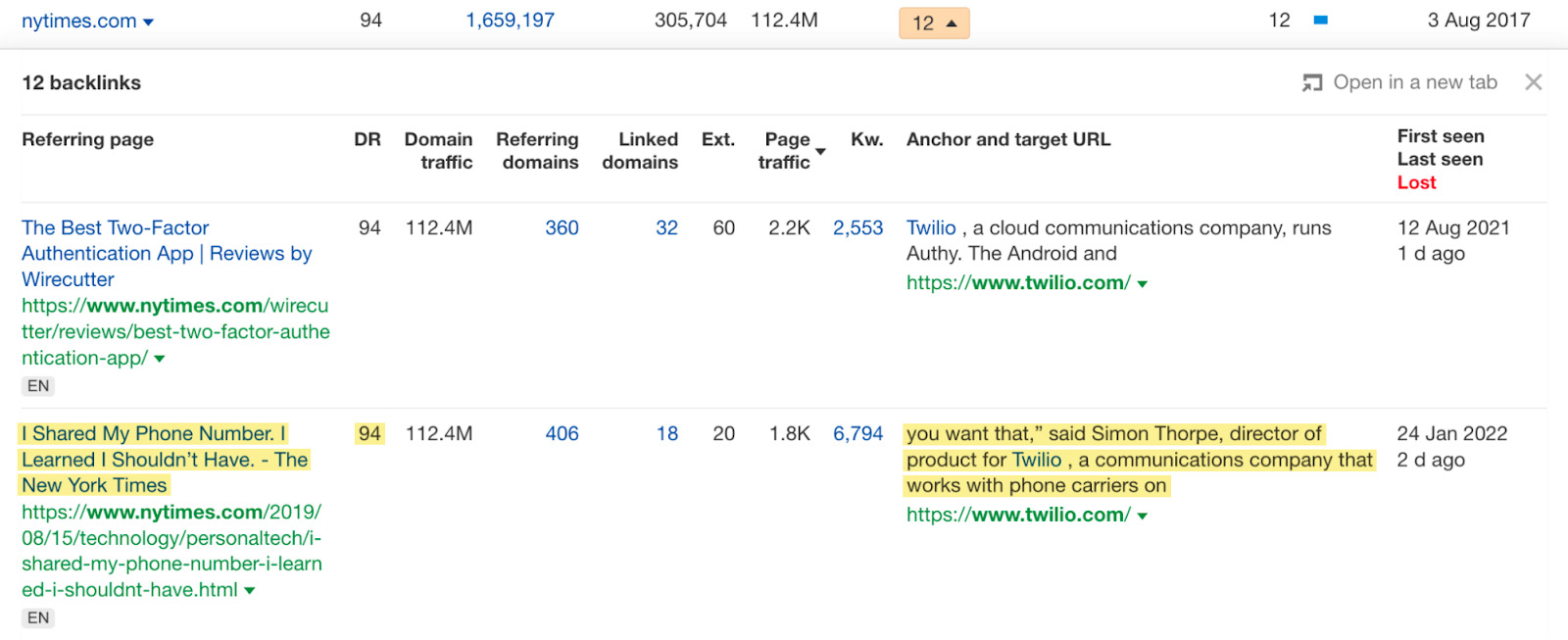The image size is (1568, 640).
Task: Expand second twilio.com target URL arrow
Action: tap(1143, 516)
